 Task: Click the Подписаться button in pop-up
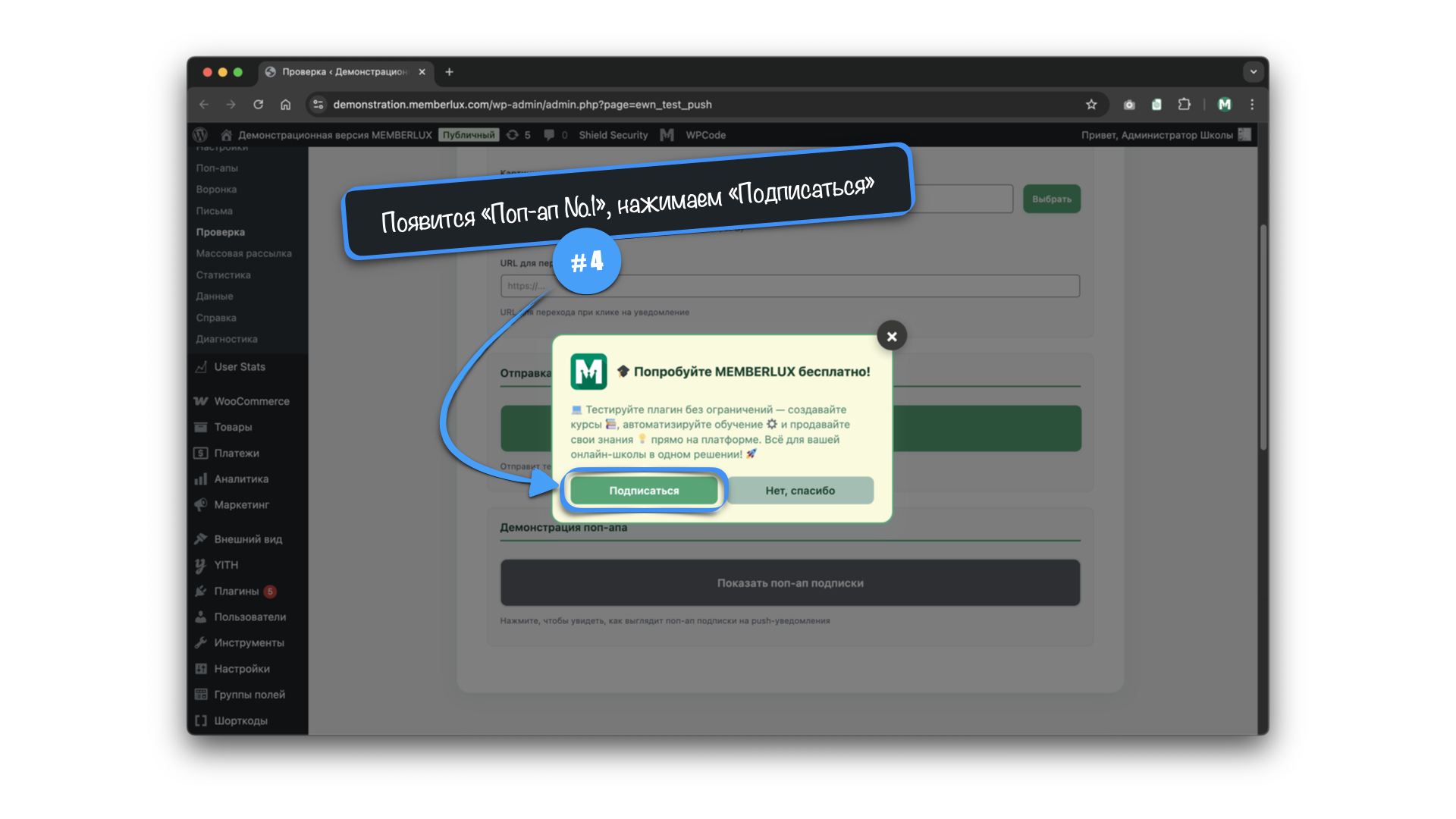pos(644,491)
